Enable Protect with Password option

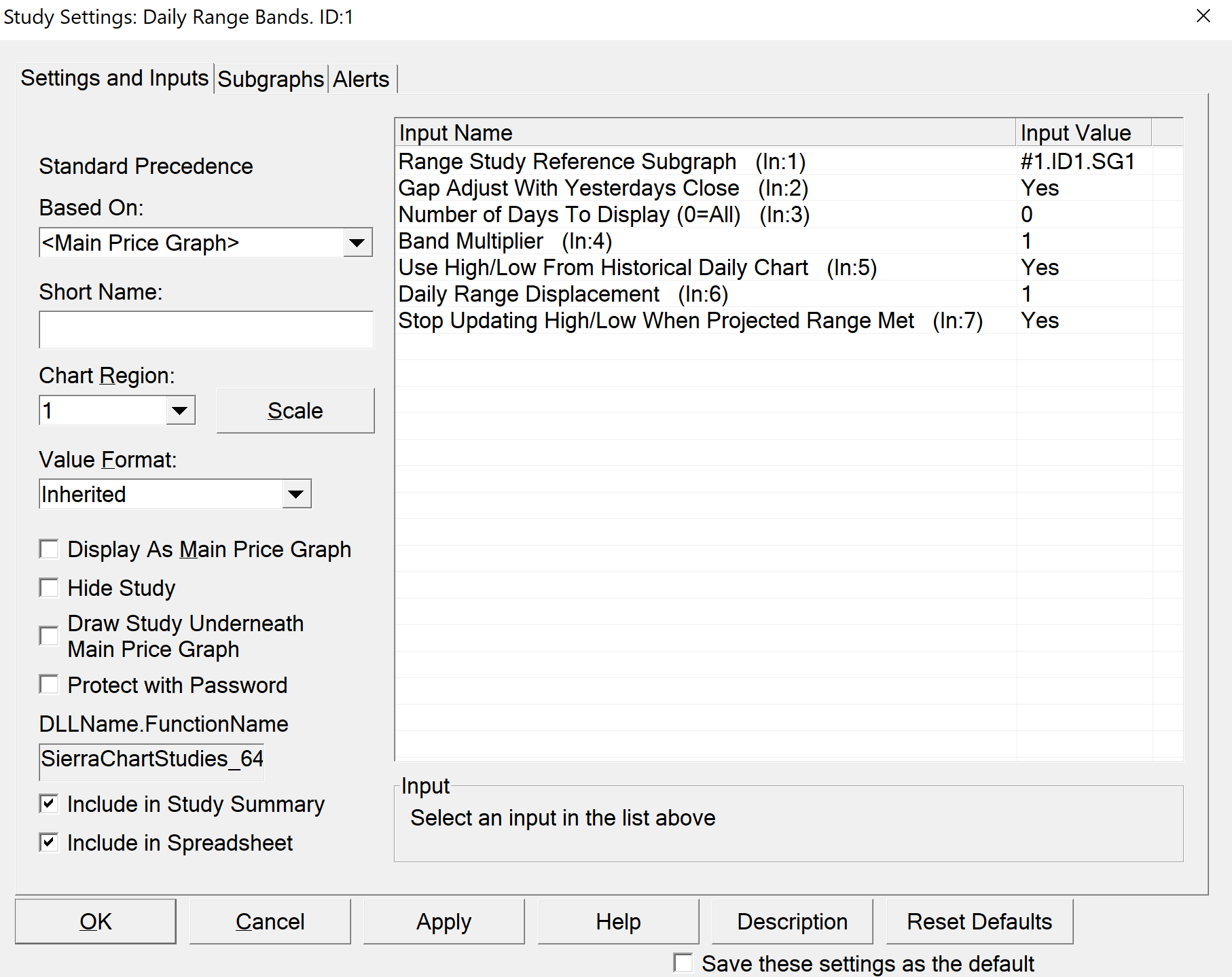[x=49, y=685]
